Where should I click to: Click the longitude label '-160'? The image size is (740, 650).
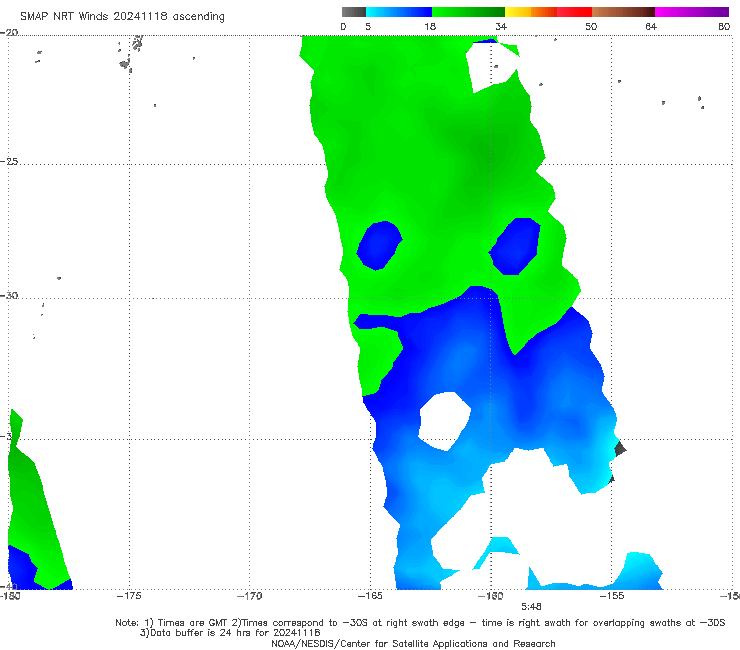click(x=490, y=596)
